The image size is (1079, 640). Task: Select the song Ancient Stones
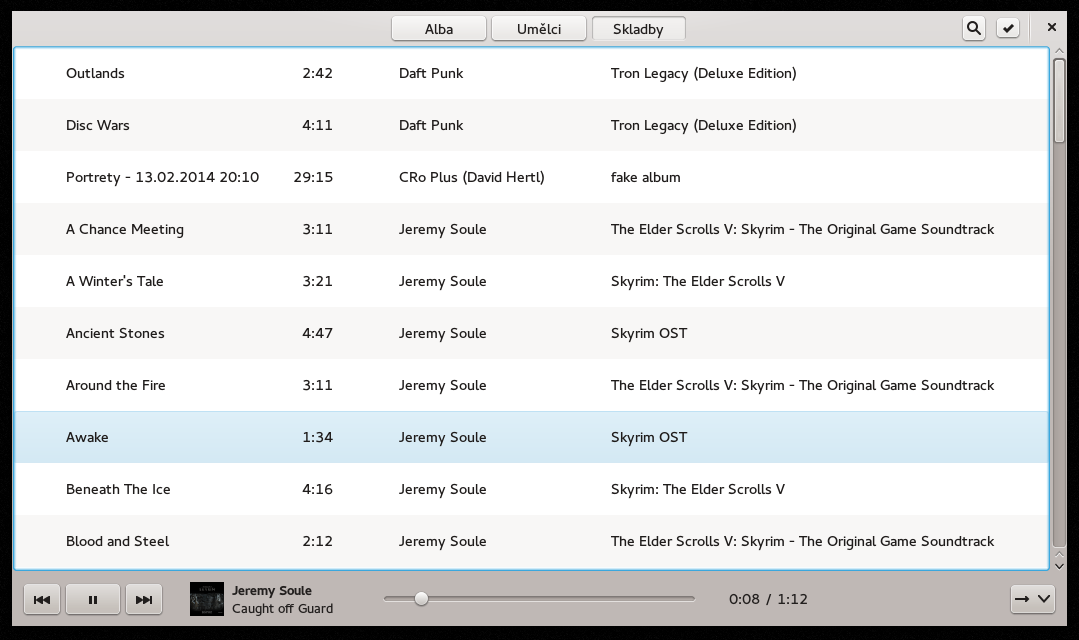(532, 333)
